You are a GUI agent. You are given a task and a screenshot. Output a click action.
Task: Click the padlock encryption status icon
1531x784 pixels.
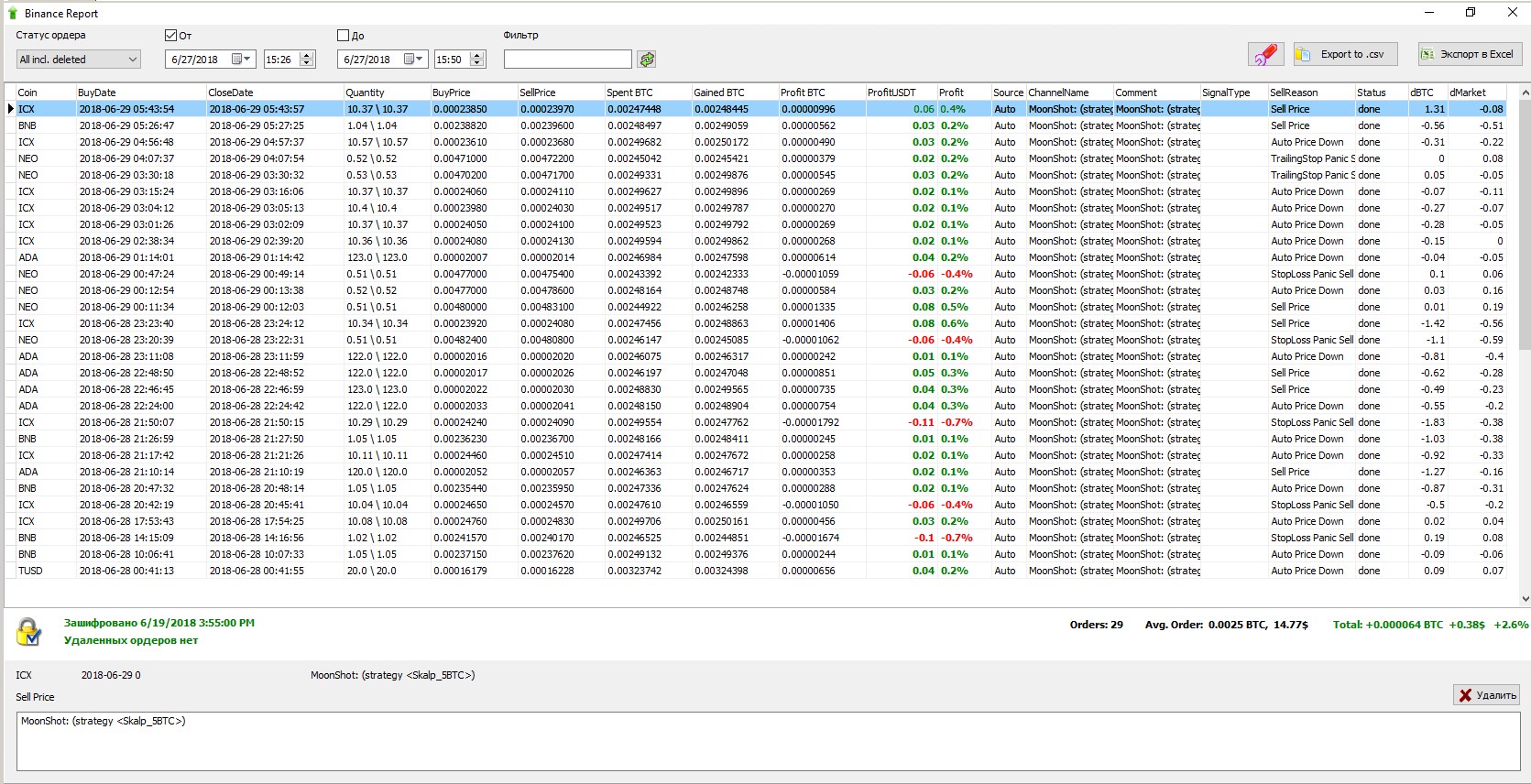tap(29, 631)
